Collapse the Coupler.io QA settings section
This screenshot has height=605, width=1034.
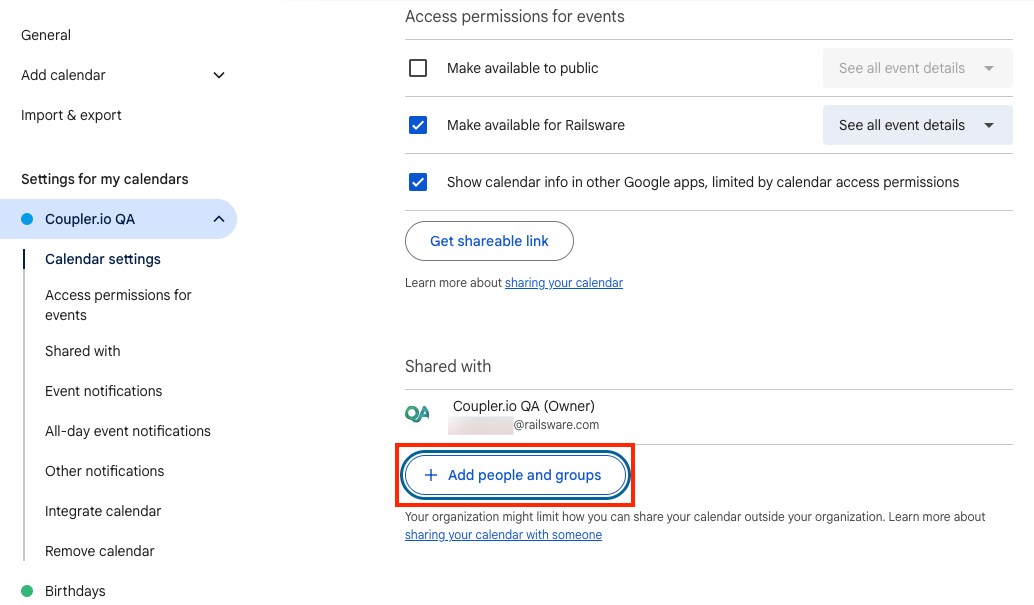pyautogui.click(x=218, y=219)
